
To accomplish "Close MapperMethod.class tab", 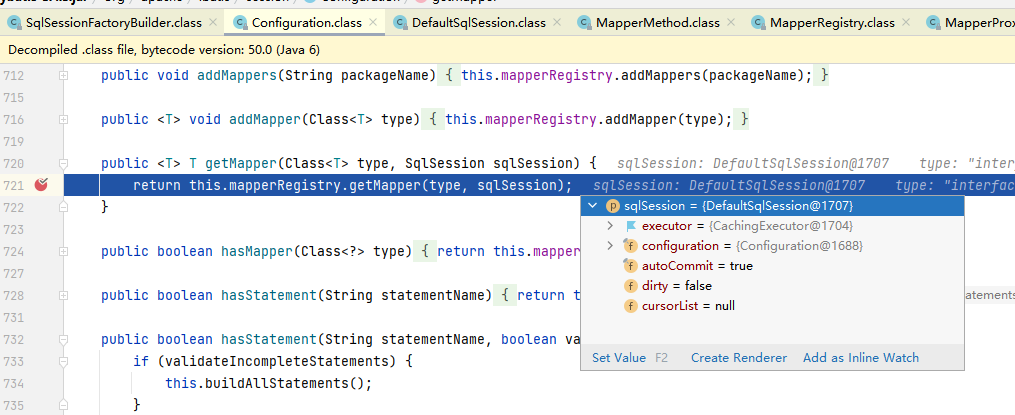I will click(731, 23).
